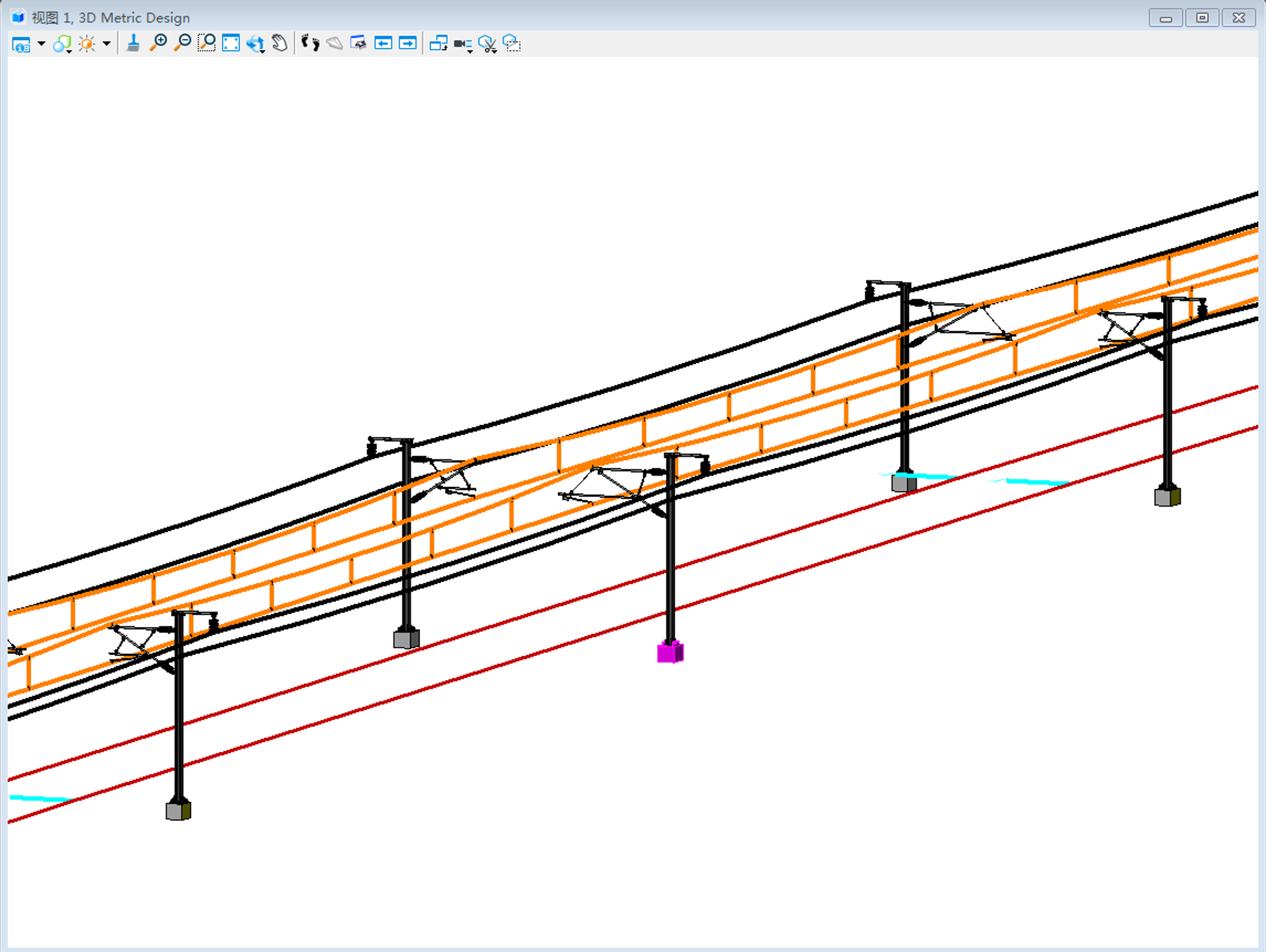Select the Clip Volume scissors tool
The image size is (1266, 952).
click(487, 44)
